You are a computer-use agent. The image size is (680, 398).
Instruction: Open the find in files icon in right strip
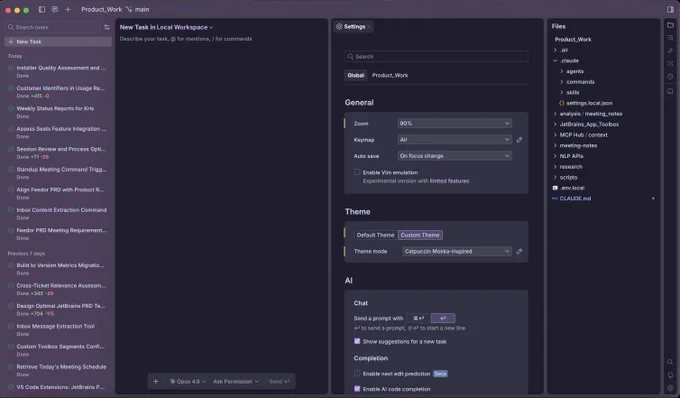(x=670, y=38)
